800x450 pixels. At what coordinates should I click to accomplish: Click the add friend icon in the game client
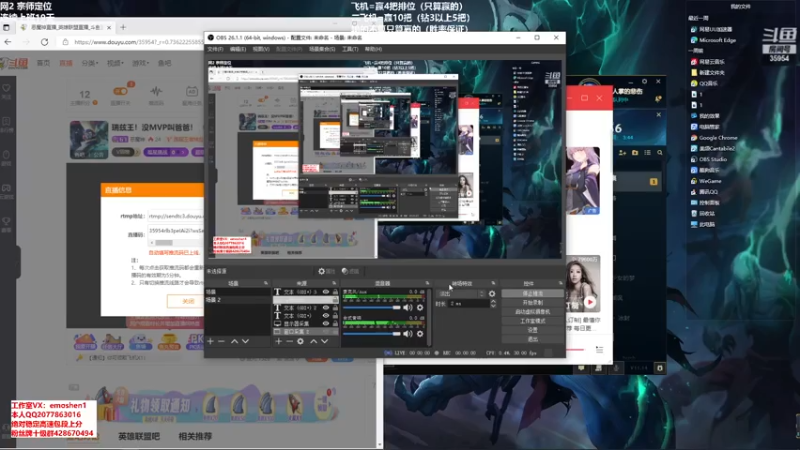(622, 153)
